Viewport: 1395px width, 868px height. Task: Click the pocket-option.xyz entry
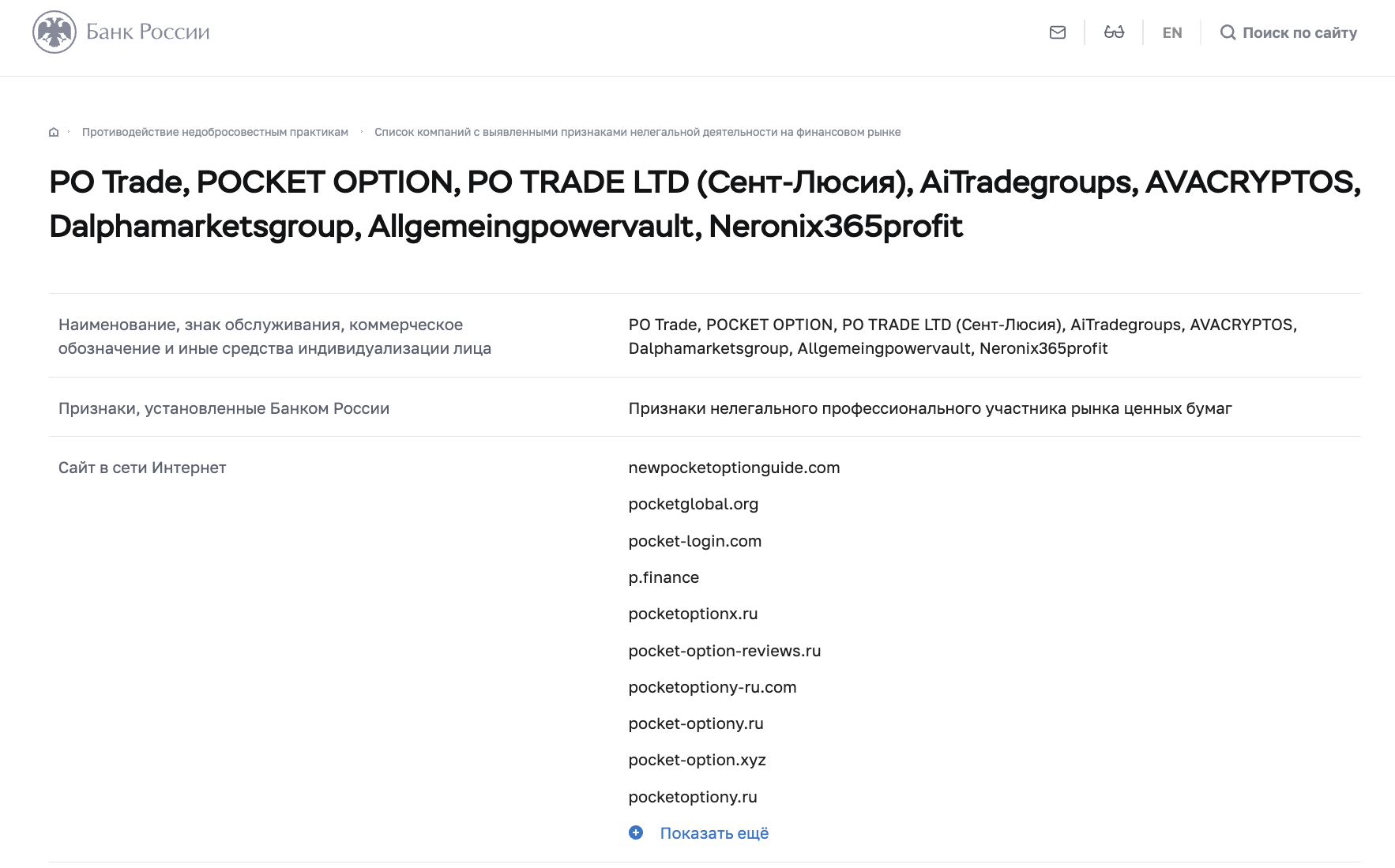coord(697,760)
